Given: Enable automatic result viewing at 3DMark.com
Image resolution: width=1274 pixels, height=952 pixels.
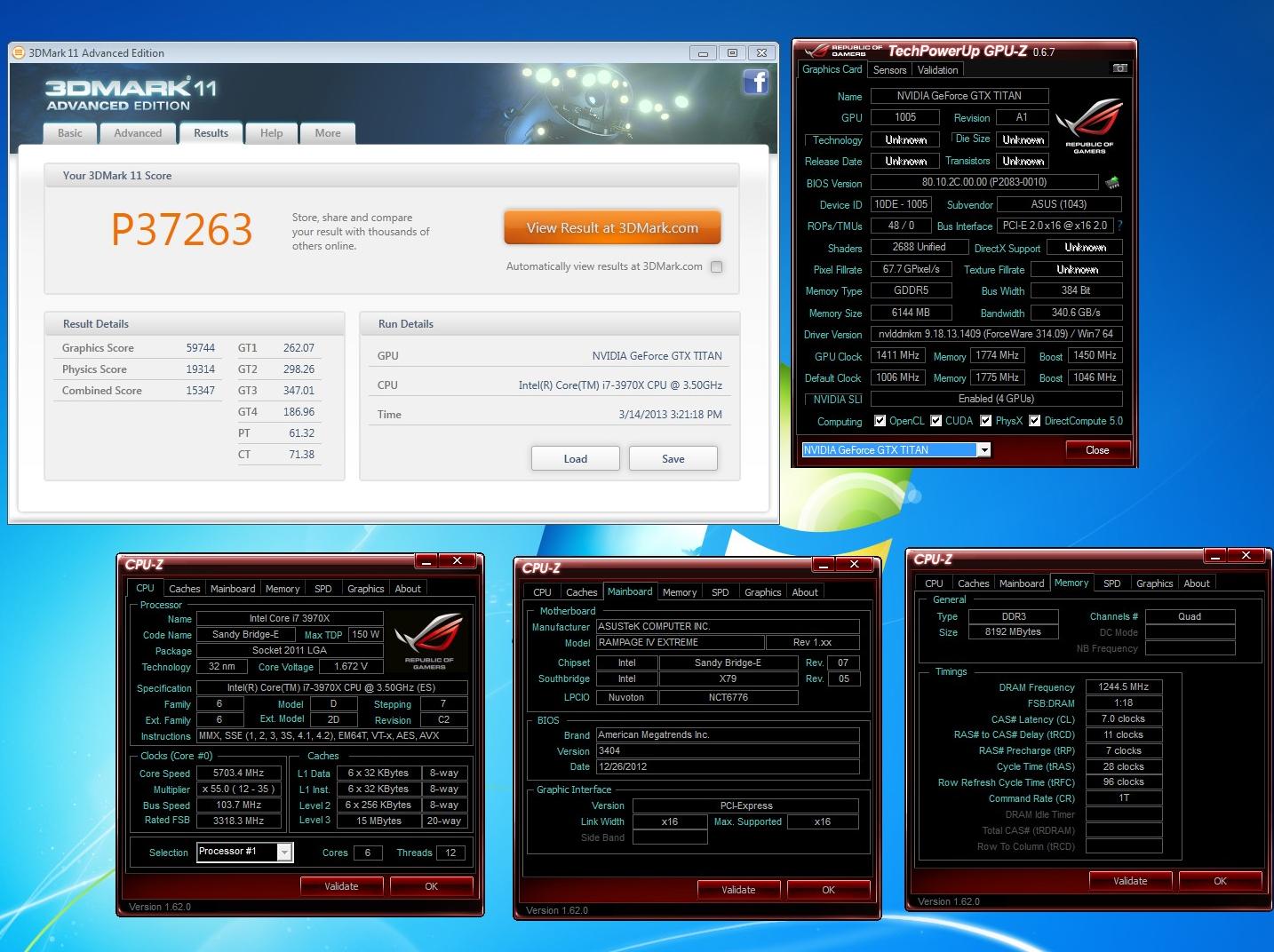Looking at the screenshot, I should [717, 266].
